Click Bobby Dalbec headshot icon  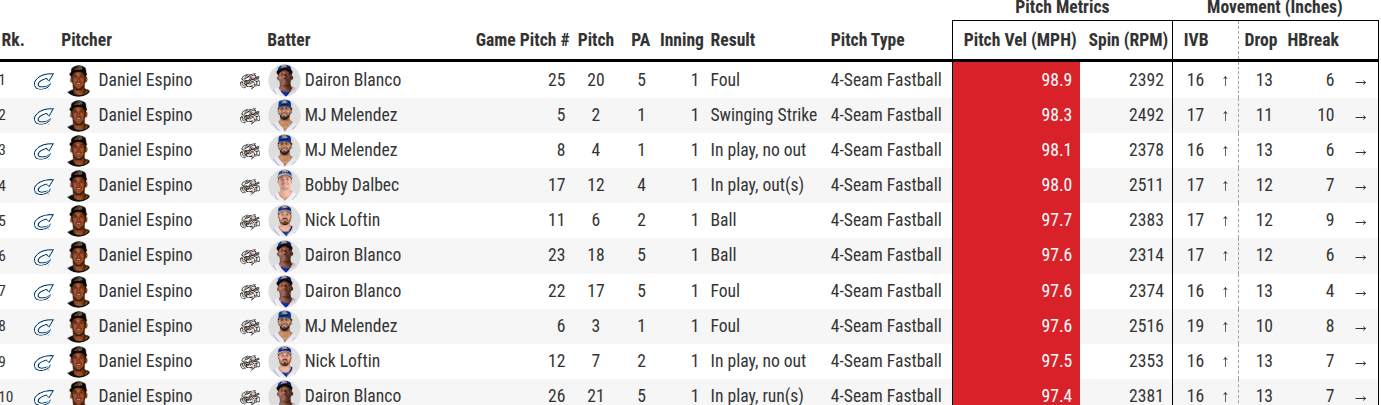tap(284, 185)
